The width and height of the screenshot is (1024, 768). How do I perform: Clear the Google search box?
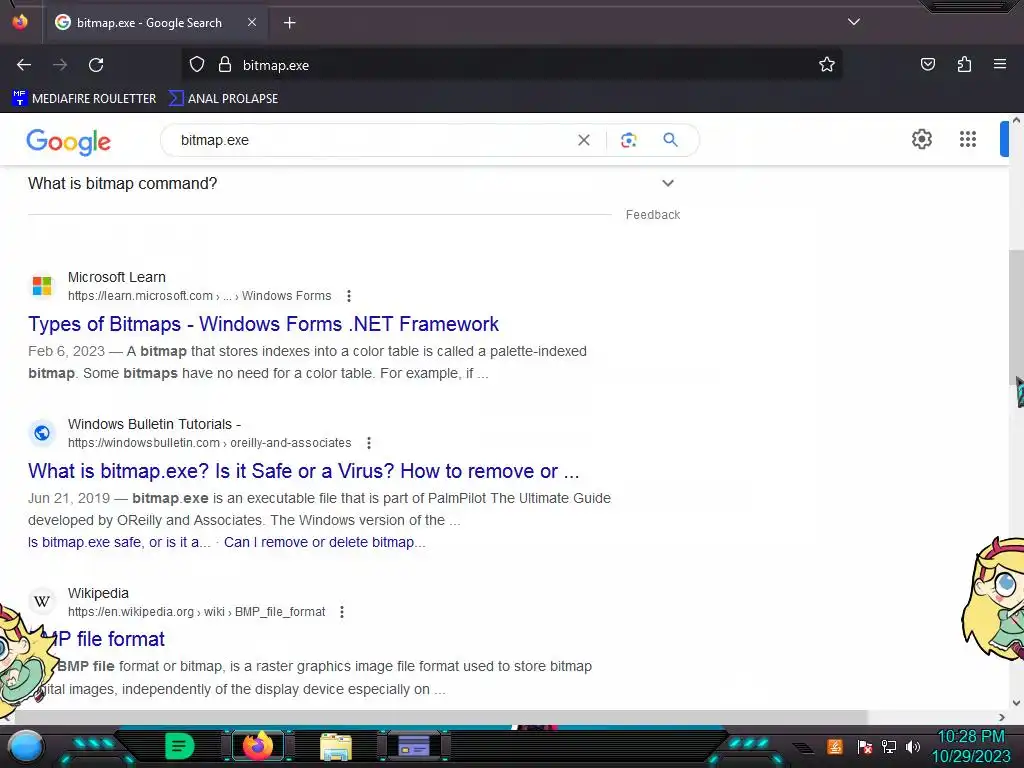(x=584, y=140)
